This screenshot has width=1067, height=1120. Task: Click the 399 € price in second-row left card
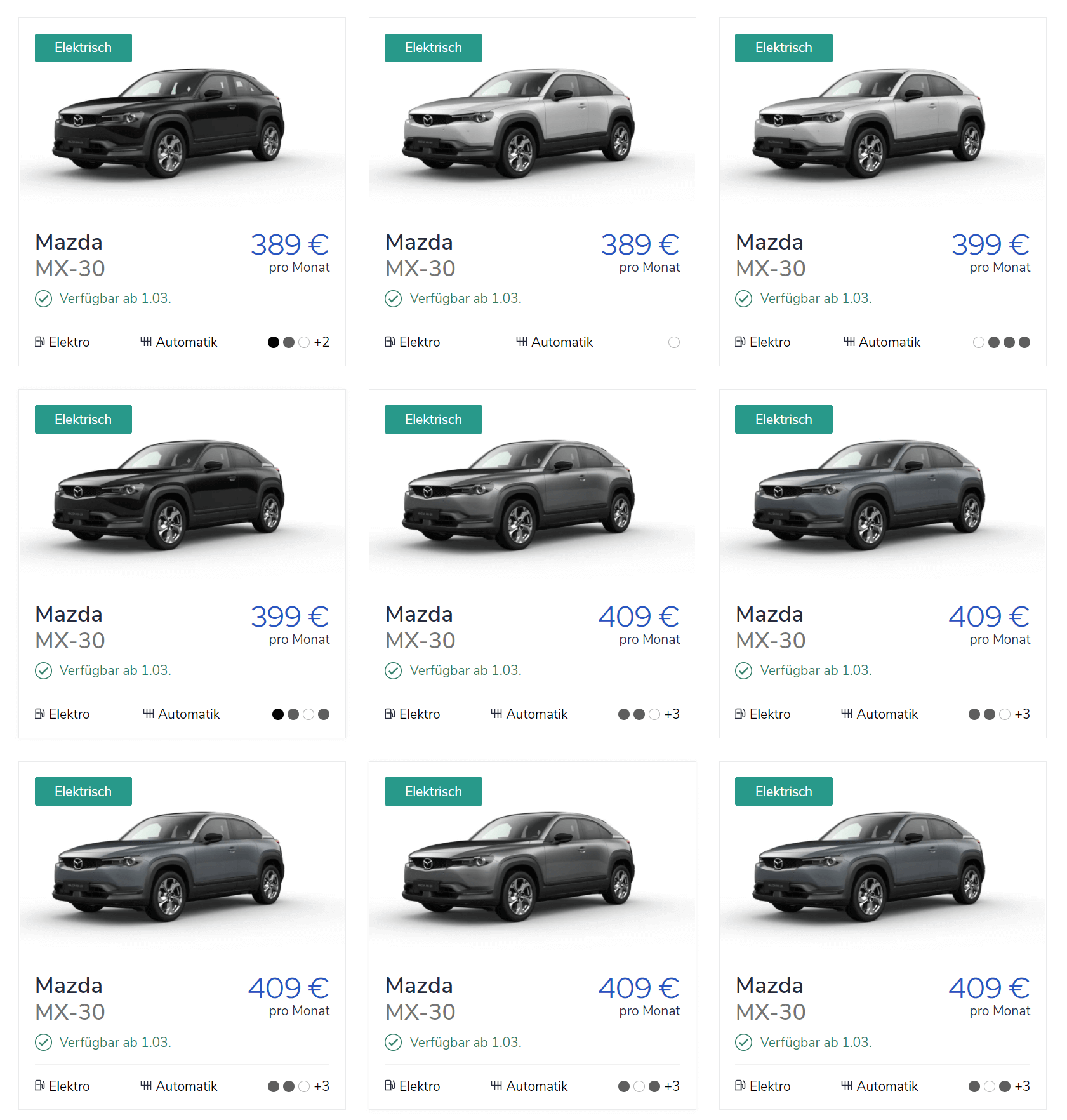289,616
